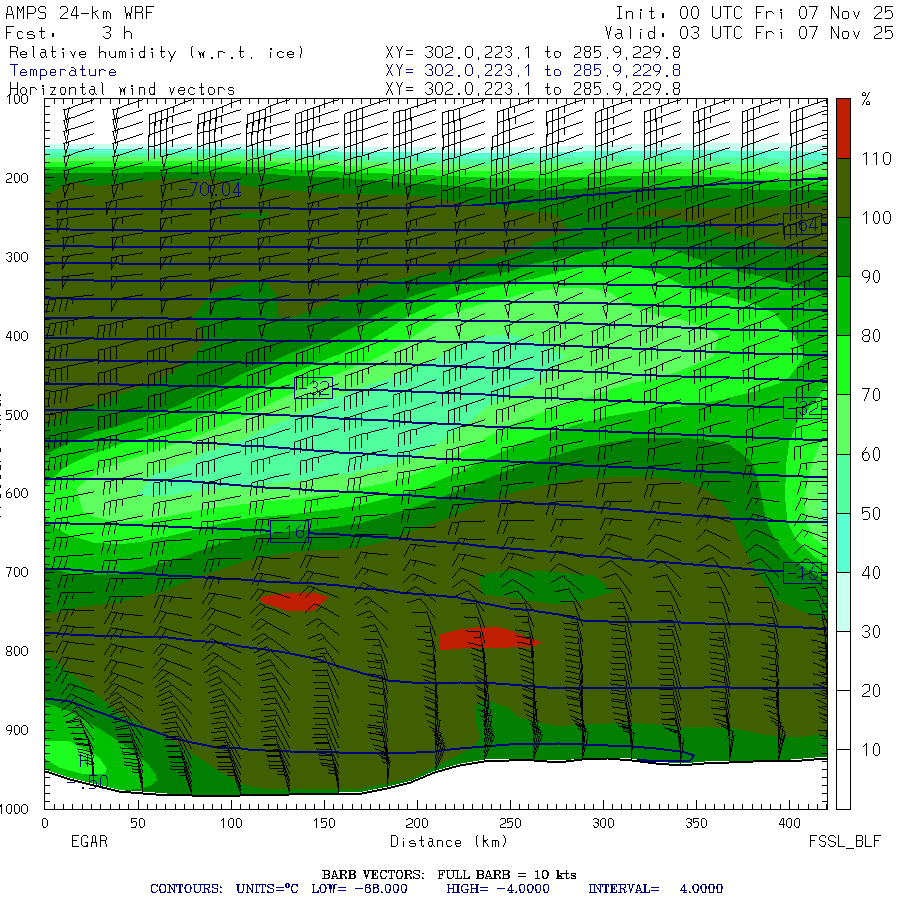
Task: Click the 'HIGH= -4.0000' contour value
Action: pos(498,889)
